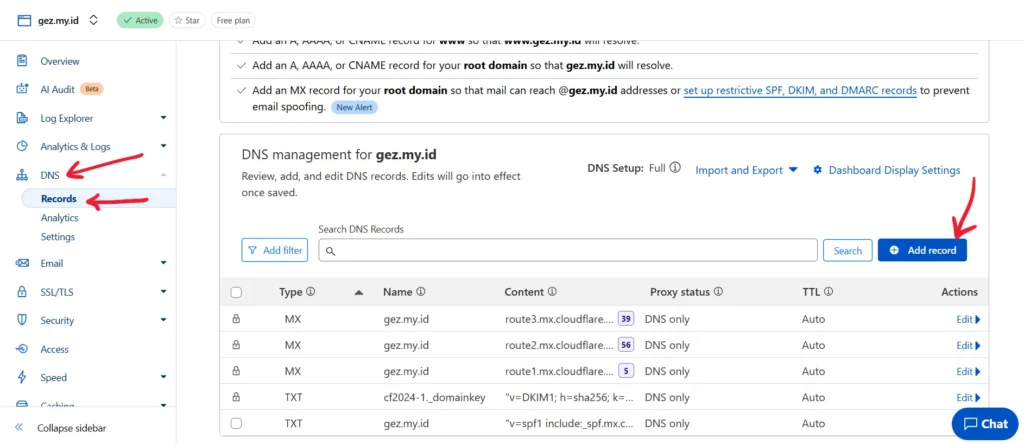The height and width of the screenshot is (444, 1024).
Task: Open DNS Analytics sub-item
Action: click(x=59, y=217)
